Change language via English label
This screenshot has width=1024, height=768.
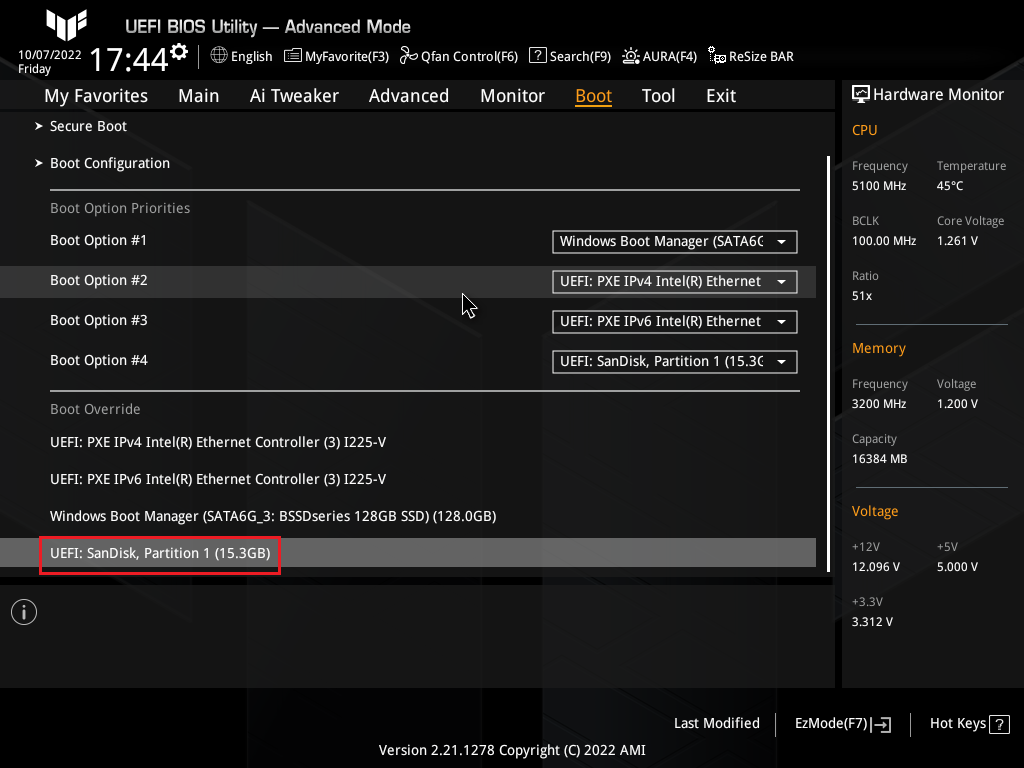click(x=251, y=56)
